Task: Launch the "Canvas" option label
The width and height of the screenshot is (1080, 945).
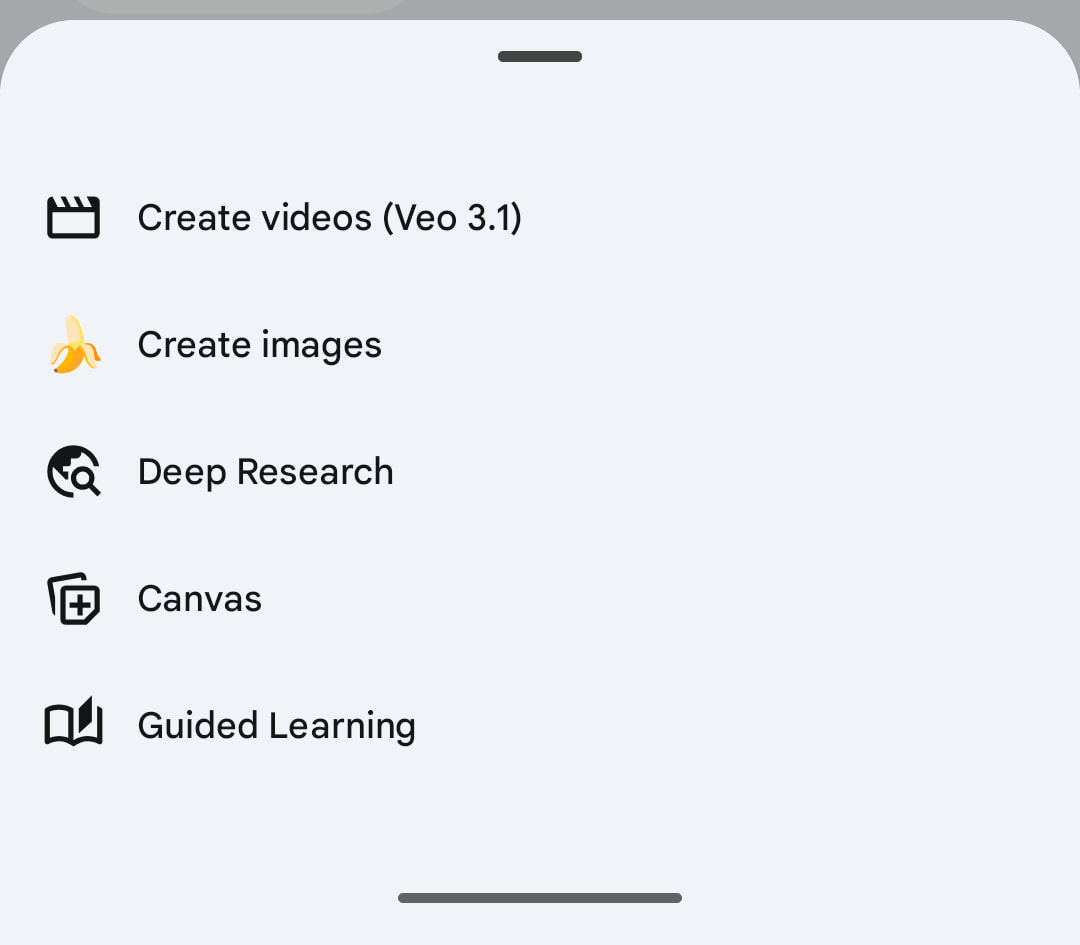Action: (199, 599)
